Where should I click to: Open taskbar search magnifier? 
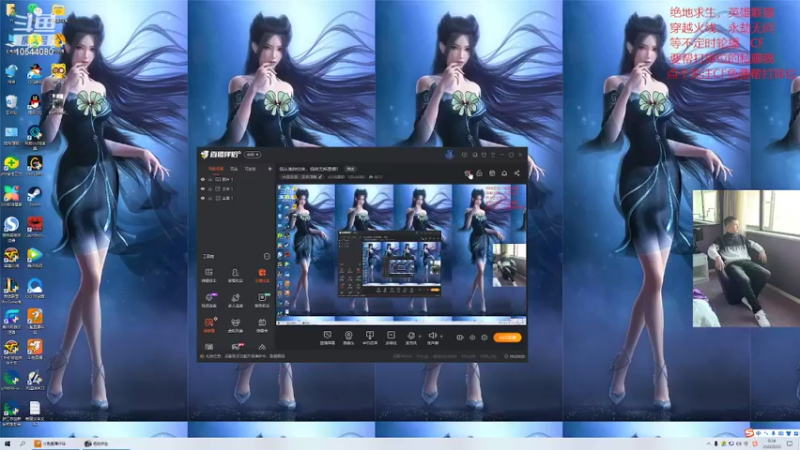point(22,444)
